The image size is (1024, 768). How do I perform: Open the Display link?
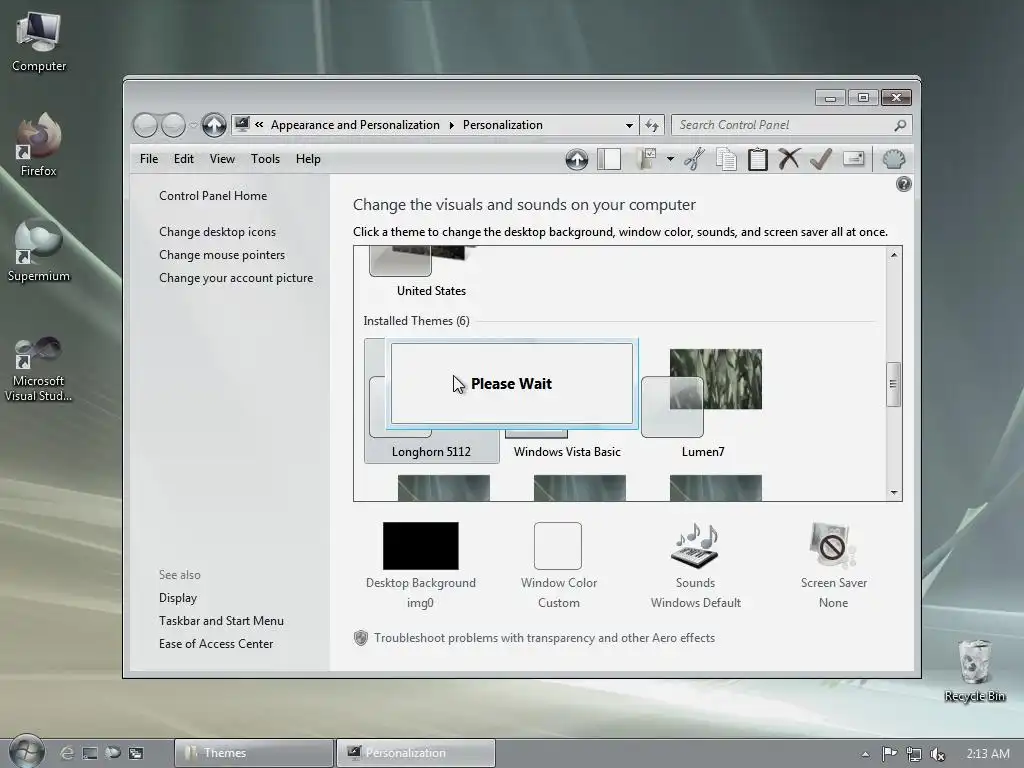(x=178, y=598)
